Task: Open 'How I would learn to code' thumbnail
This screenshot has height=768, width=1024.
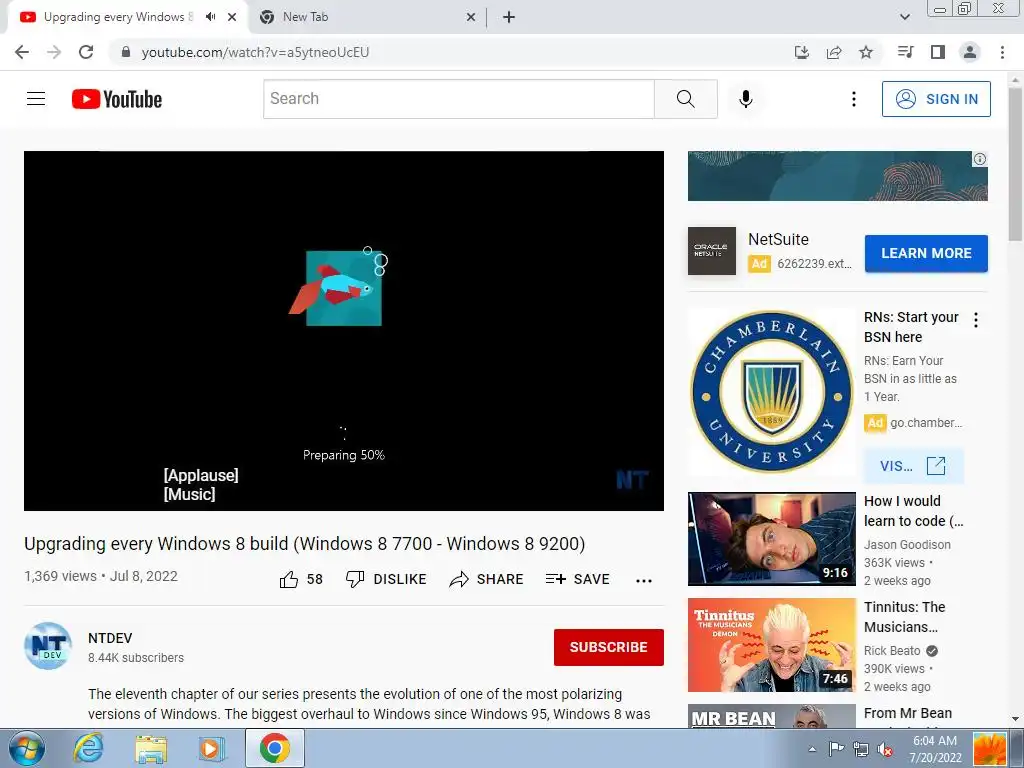Action: (771, 539)
